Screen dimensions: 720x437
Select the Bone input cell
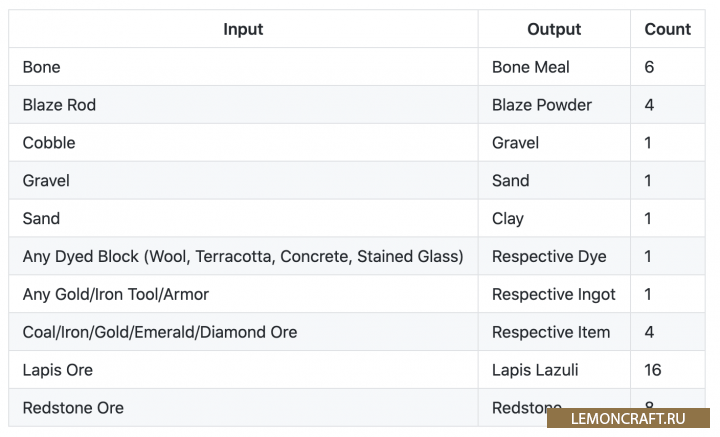point(42,67)
